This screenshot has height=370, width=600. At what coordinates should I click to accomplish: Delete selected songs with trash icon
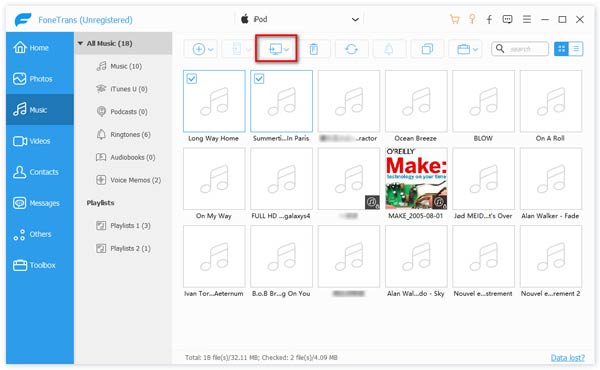pos(313,49)
